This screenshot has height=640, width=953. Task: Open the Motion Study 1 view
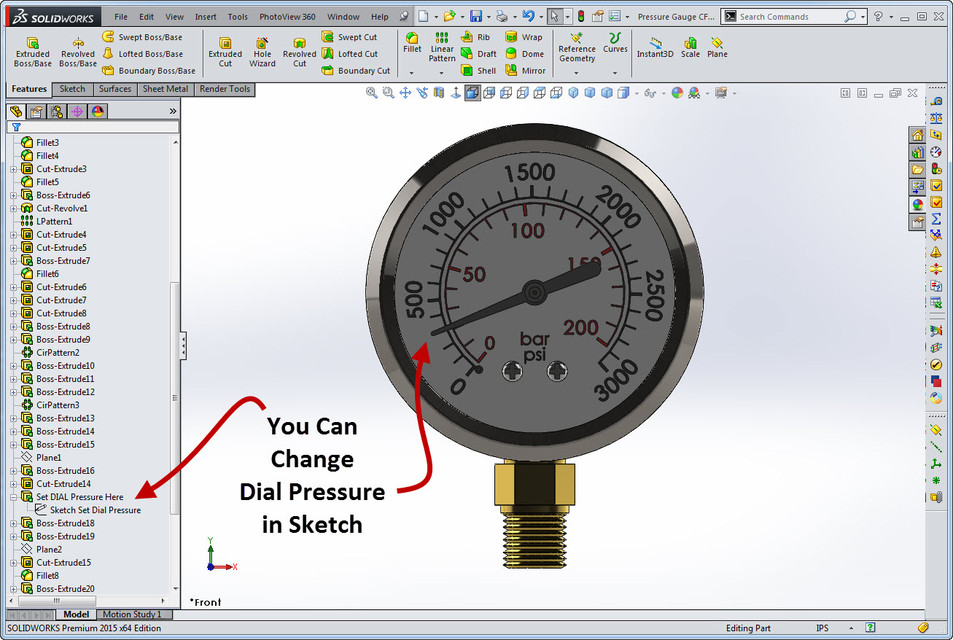(x=133, y=614)
